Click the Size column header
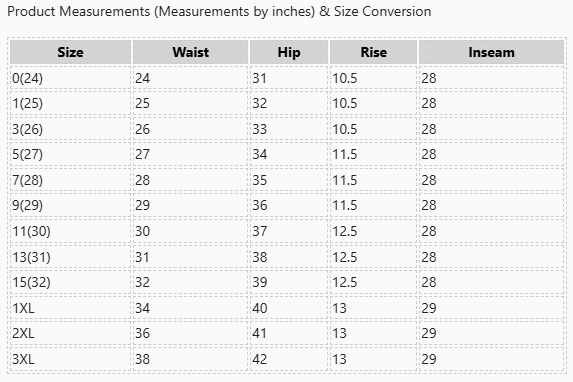The height and width of the screenshot is (382, 573). [70, 52]
